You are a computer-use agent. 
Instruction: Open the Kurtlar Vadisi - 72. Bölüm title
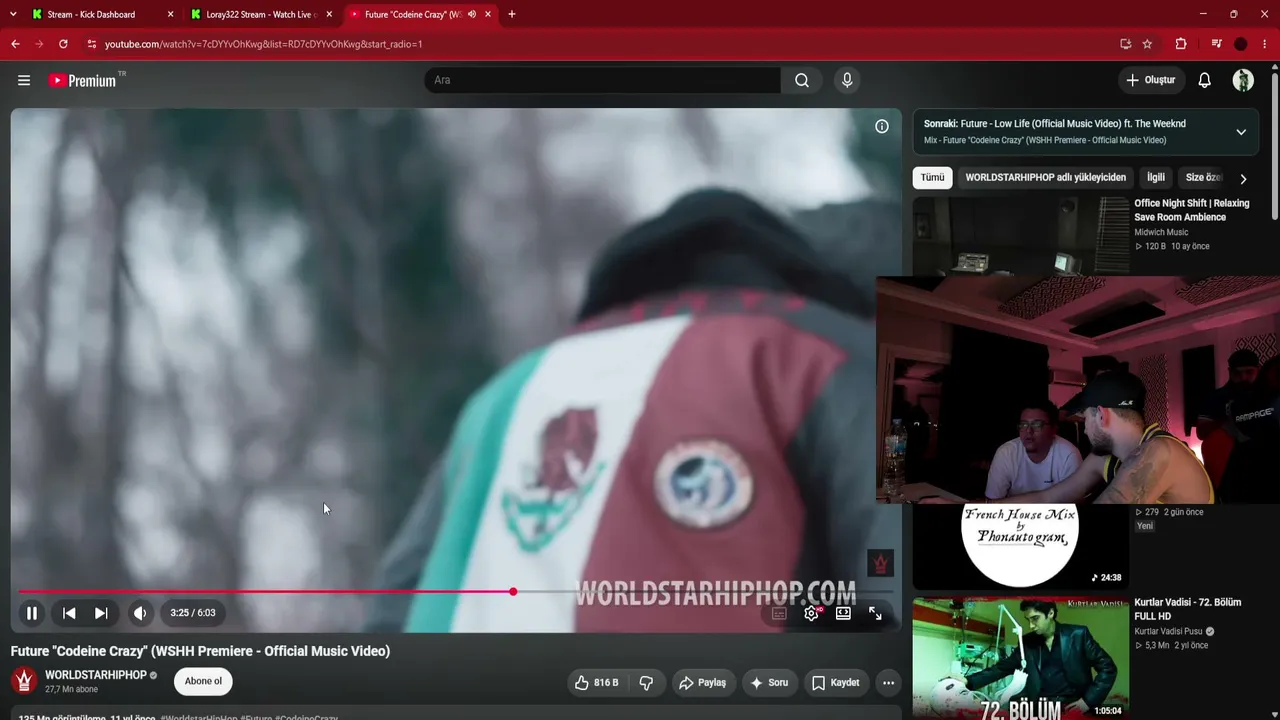tap(1188, 609)
